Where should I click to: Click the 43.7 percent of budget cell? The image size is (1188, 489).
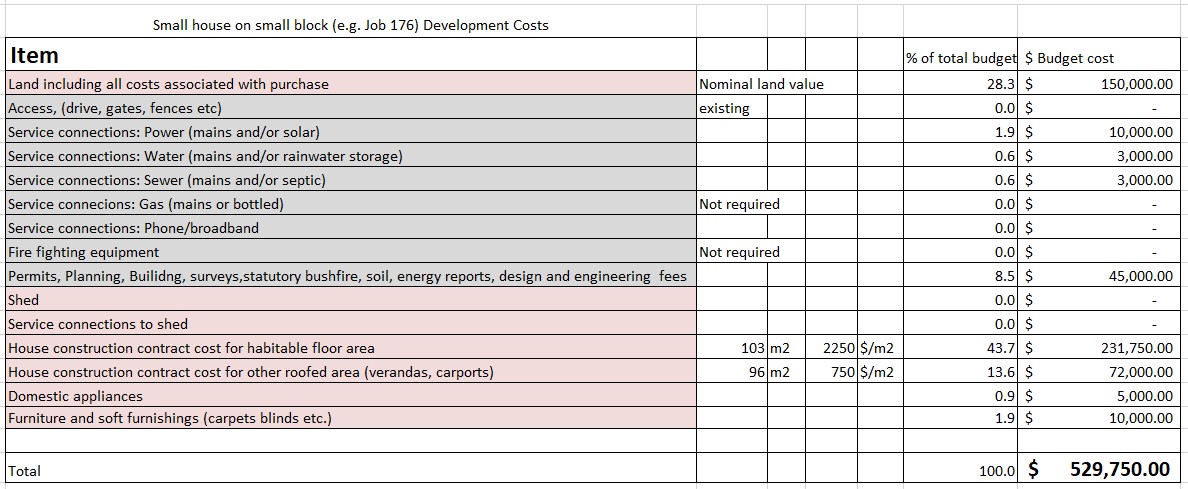1000,348
